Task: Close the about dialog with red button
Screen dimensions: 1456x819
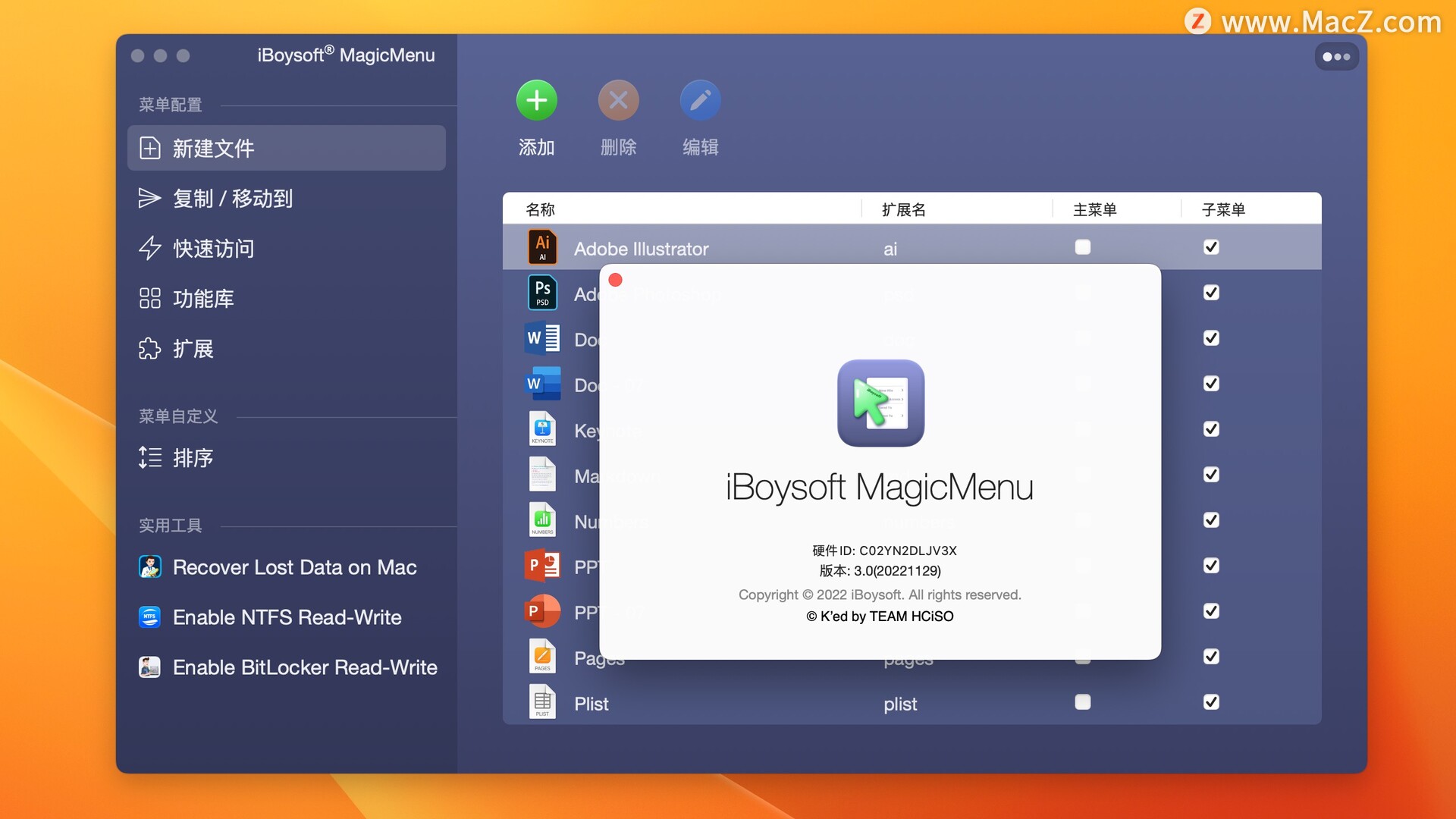Action: (x=616, y=281)
